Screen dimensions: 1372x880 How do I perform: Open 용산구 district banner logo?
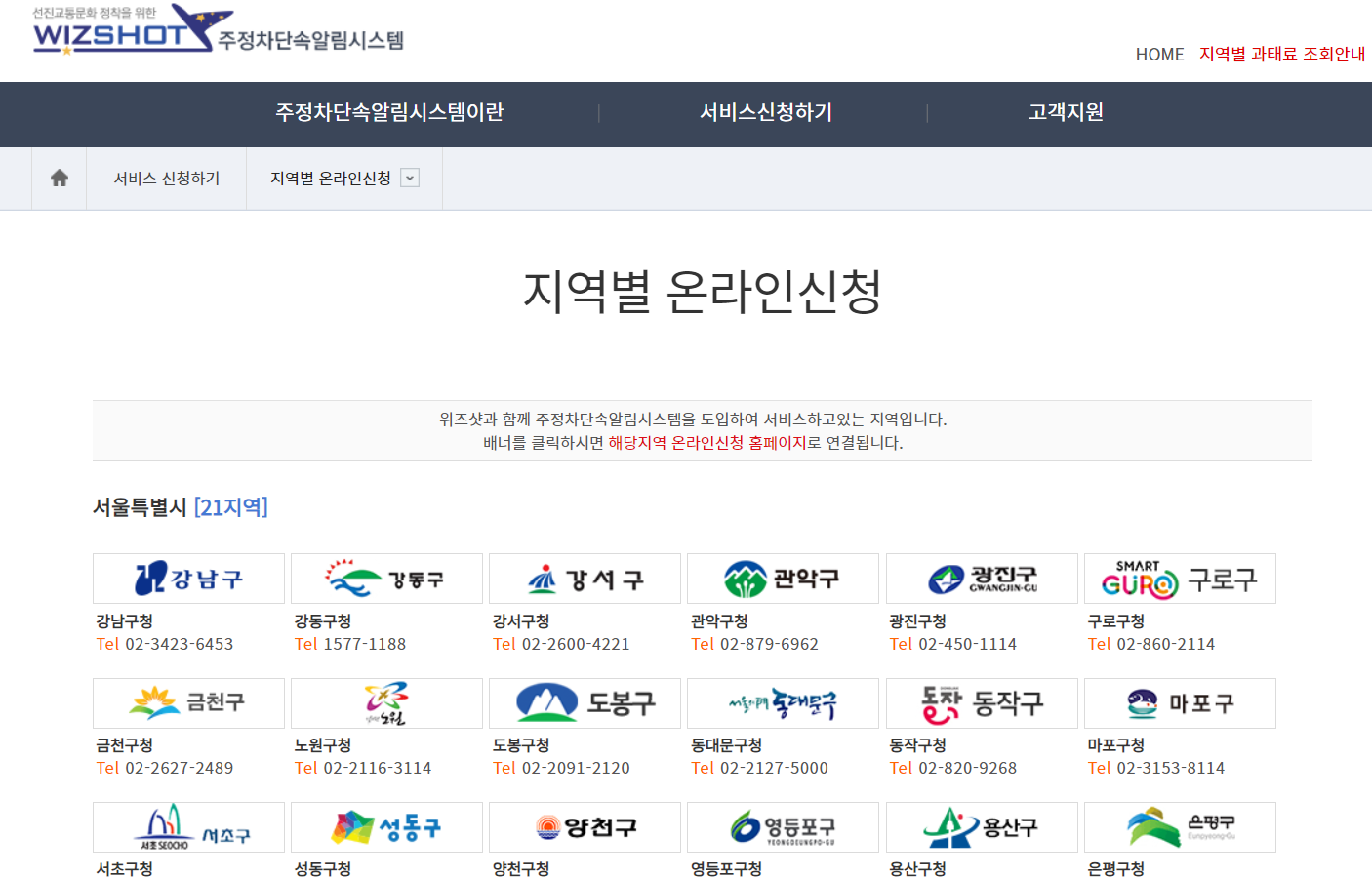(x=982, y=827)
